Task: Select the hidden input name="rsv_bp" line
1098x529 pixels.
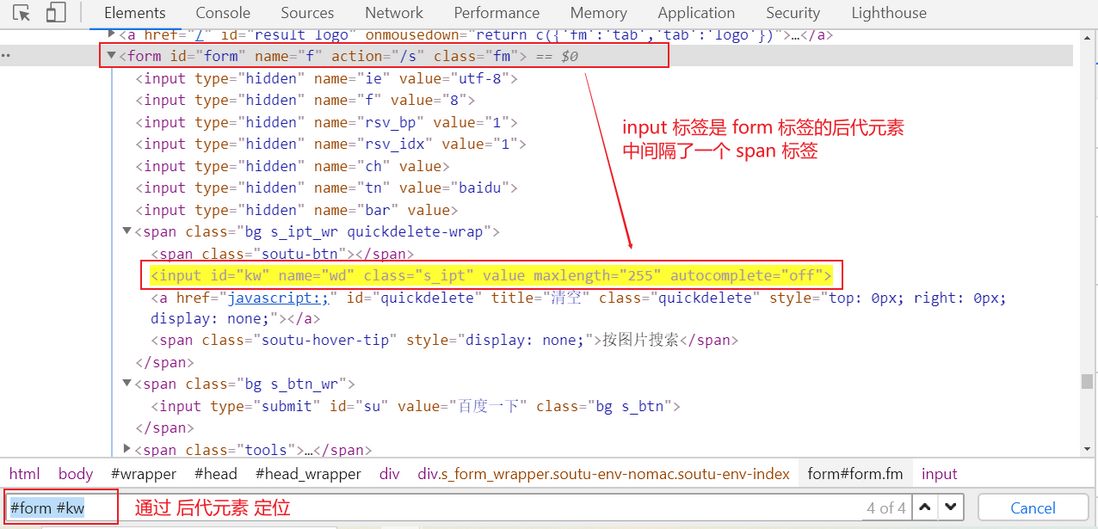Action: (x=326, y=122)
